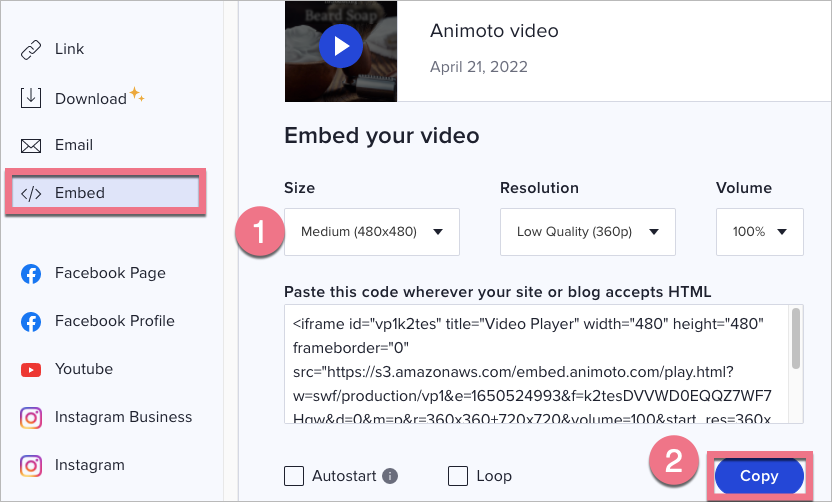Click the Instagram Business logo icon
This screenshot has height=502, width=832.
(x=31, y=417)
